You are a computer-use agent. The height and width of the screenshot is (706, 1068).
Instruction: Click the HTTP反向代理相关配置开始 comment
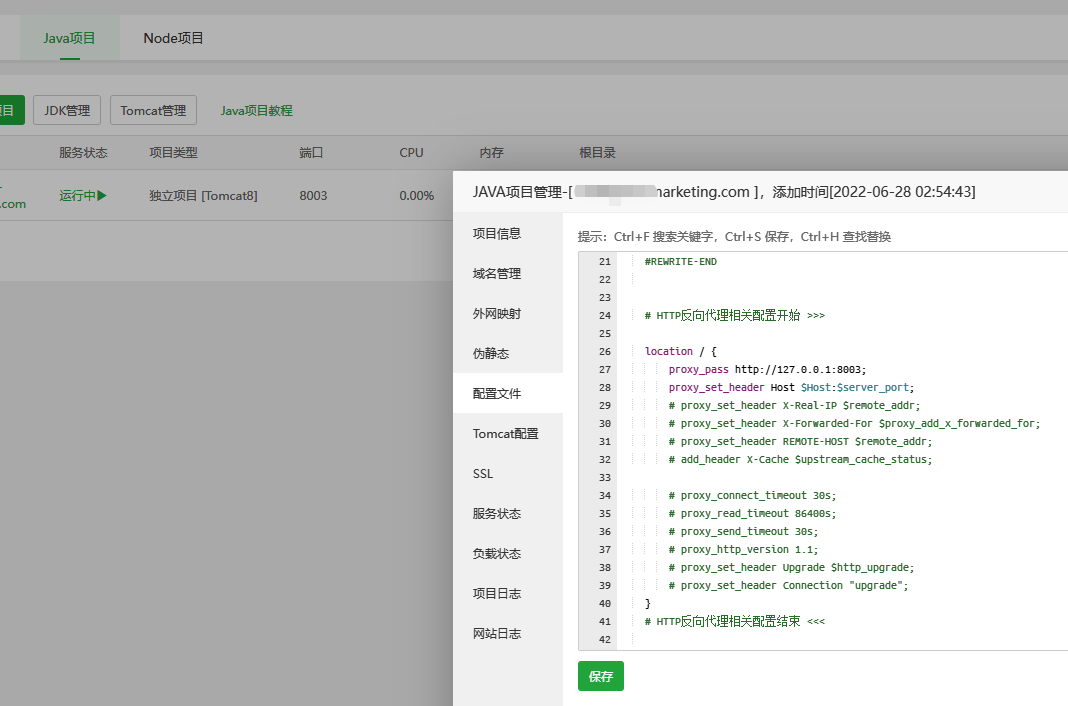click(734, 315)
